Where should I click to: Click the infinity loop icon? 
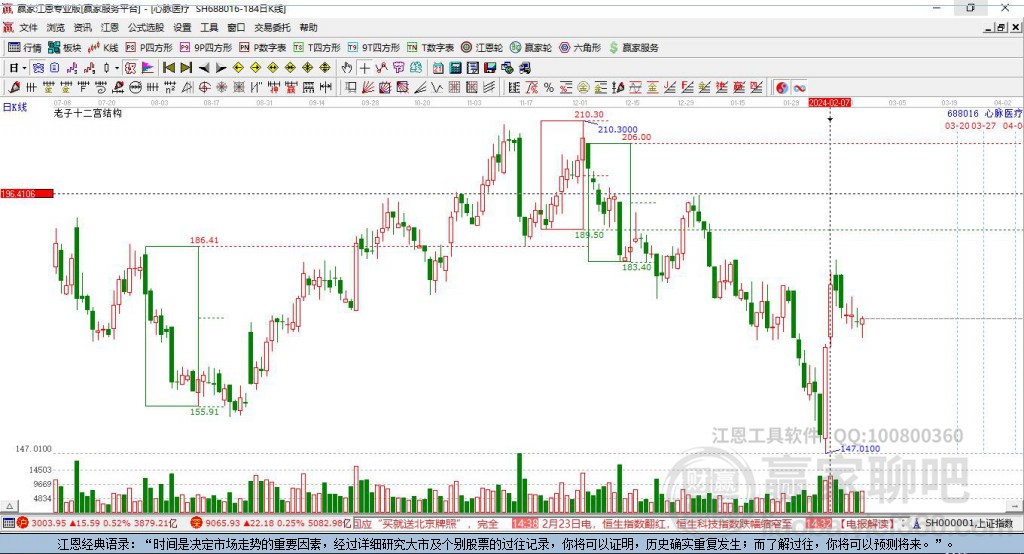[x=799, y=88]
